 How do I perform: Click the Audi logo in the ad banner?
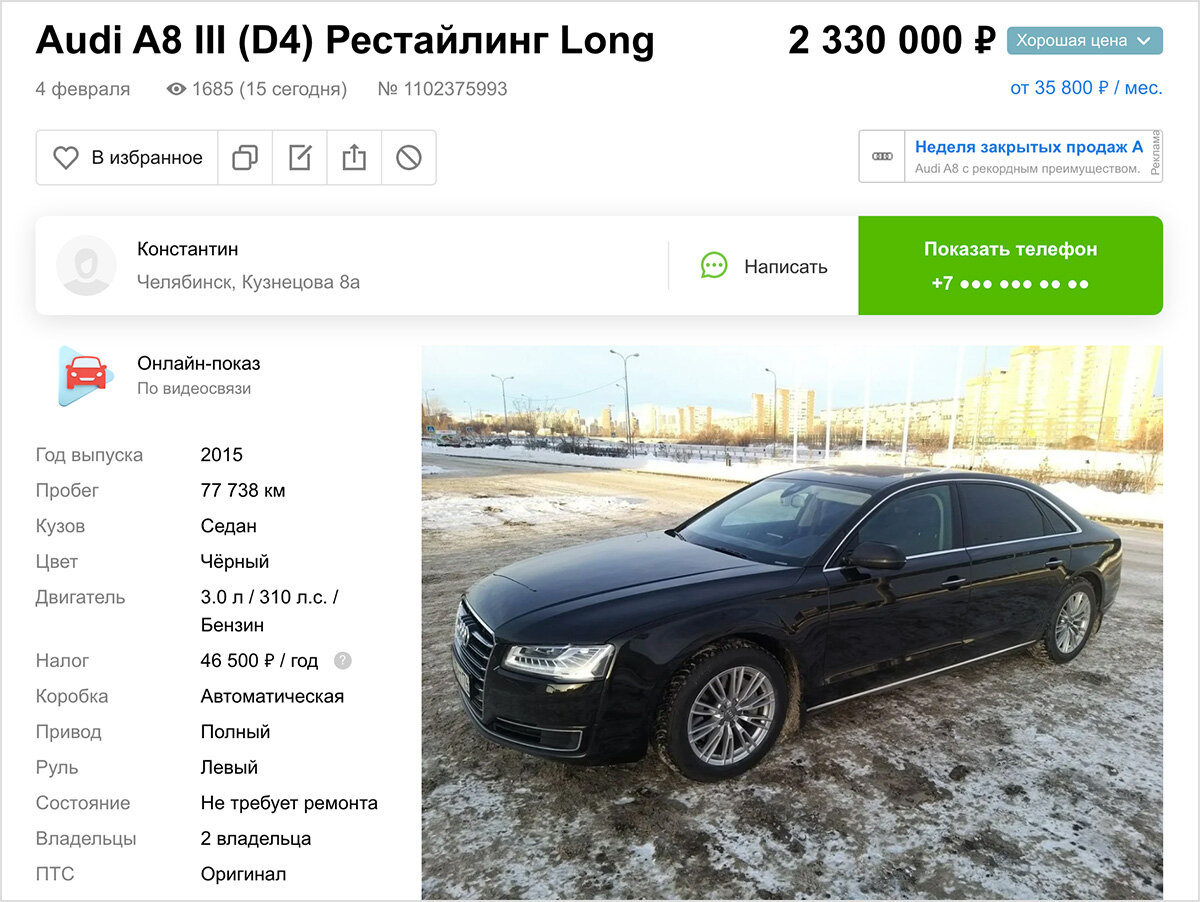(x=882, y=156)
